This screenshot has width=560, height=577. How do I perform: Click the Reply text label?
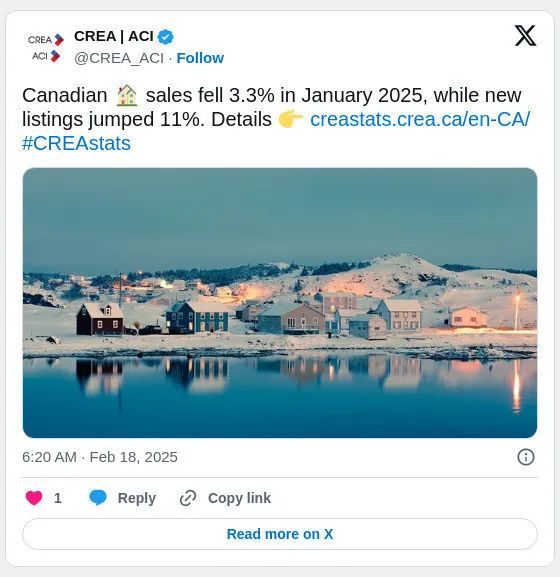[137, 498]
